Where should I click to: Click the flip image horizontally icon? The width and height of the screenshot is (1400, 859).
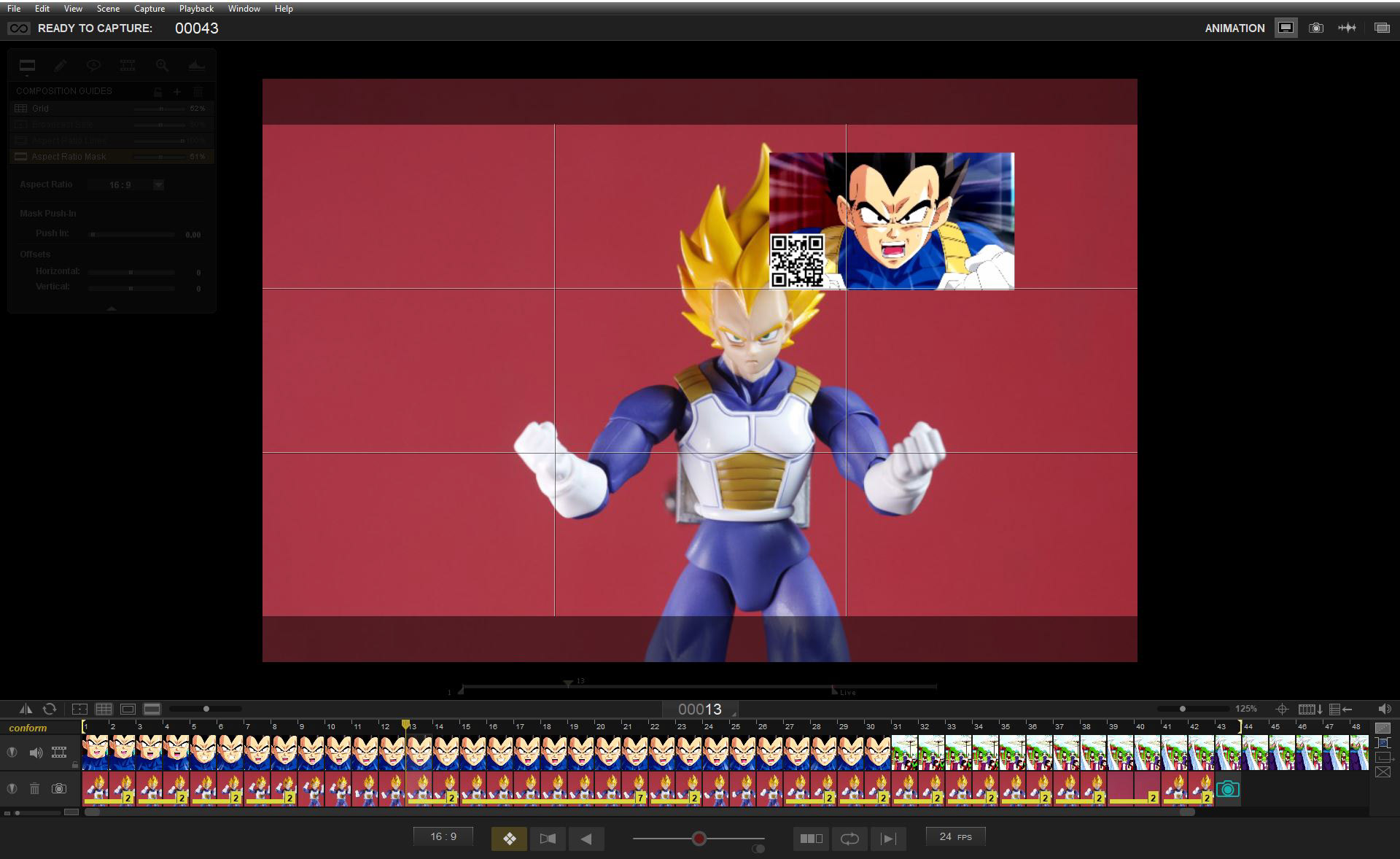(26, 709)
